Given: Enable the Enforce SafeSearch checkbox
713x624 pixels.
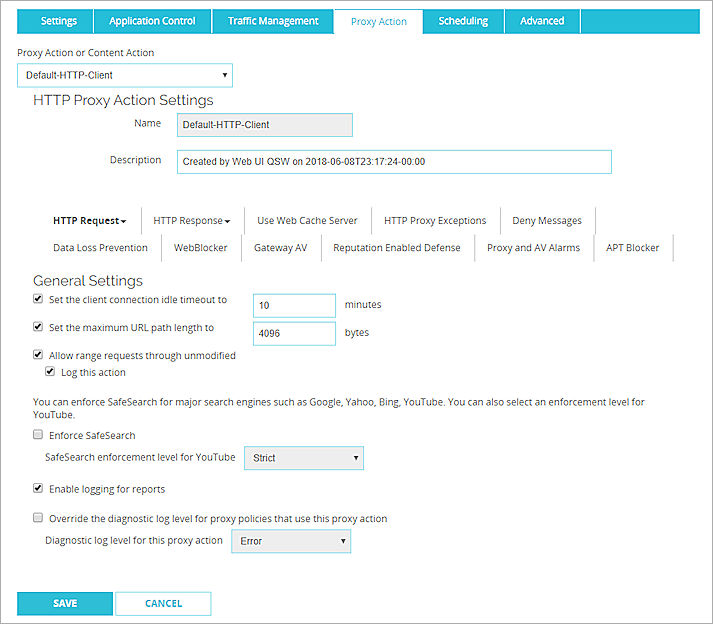Looking at the screenshot, I should 38,434.
